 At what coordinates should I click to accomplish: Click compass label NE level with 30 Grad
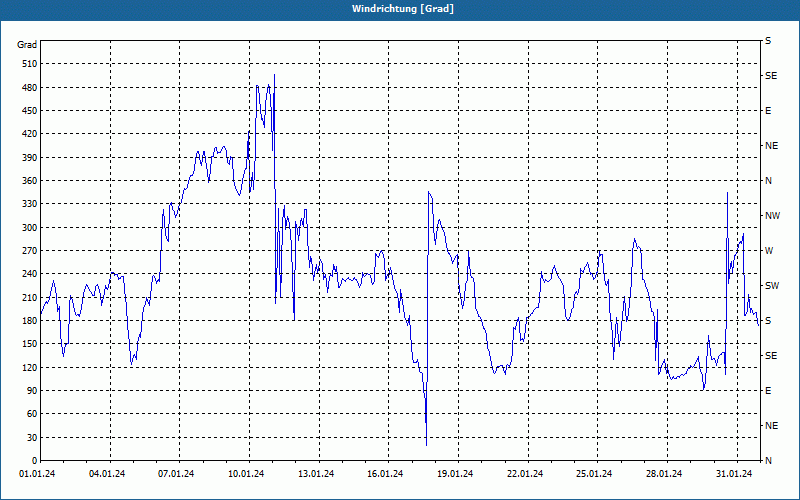[x=772, y=426]
